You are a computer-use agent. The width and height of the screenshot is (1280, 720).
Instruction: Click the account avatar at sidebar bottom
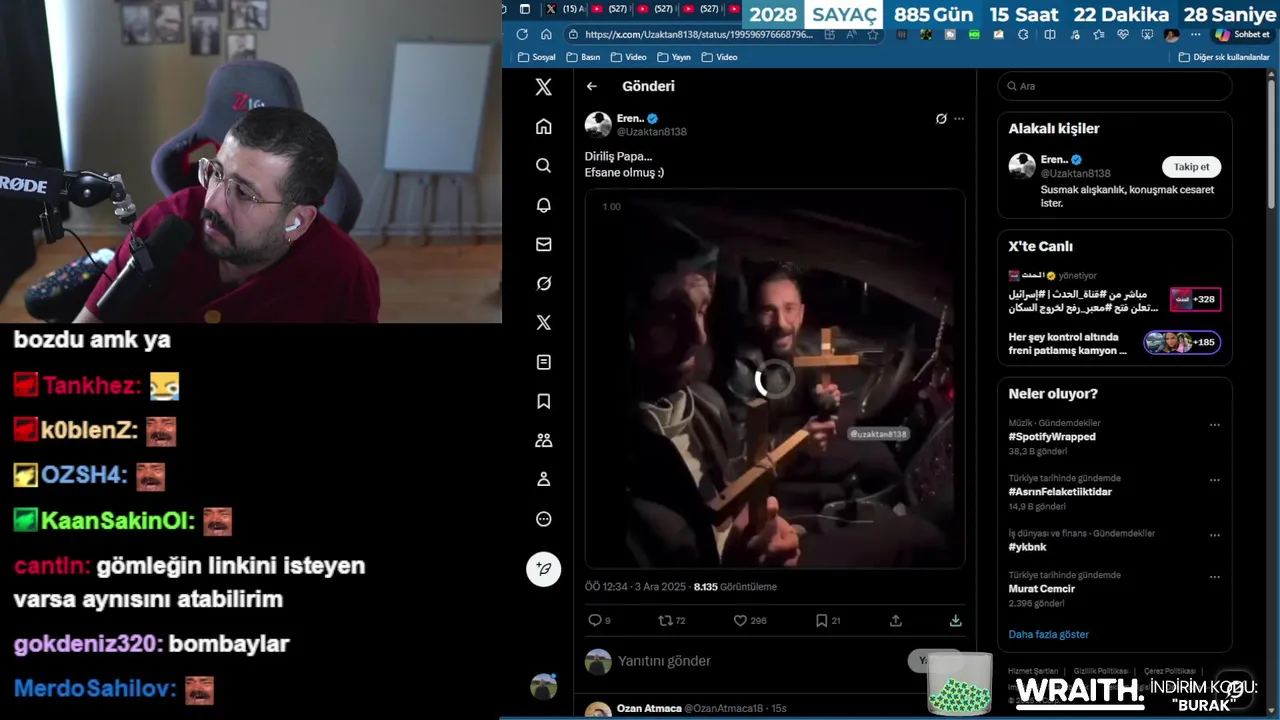pyautogui.click(x=543, y=687)
